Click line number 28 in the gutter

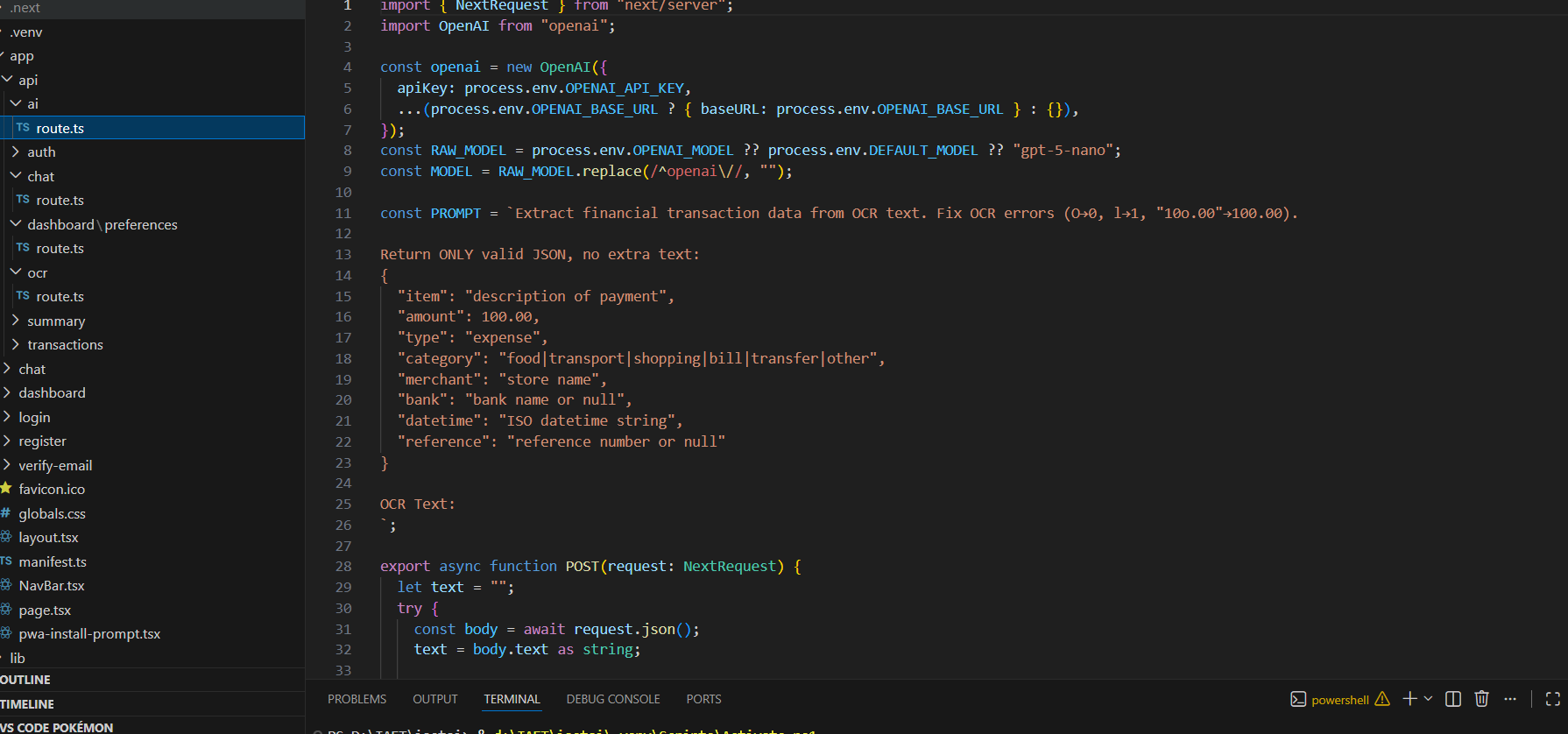coord(343,567)
